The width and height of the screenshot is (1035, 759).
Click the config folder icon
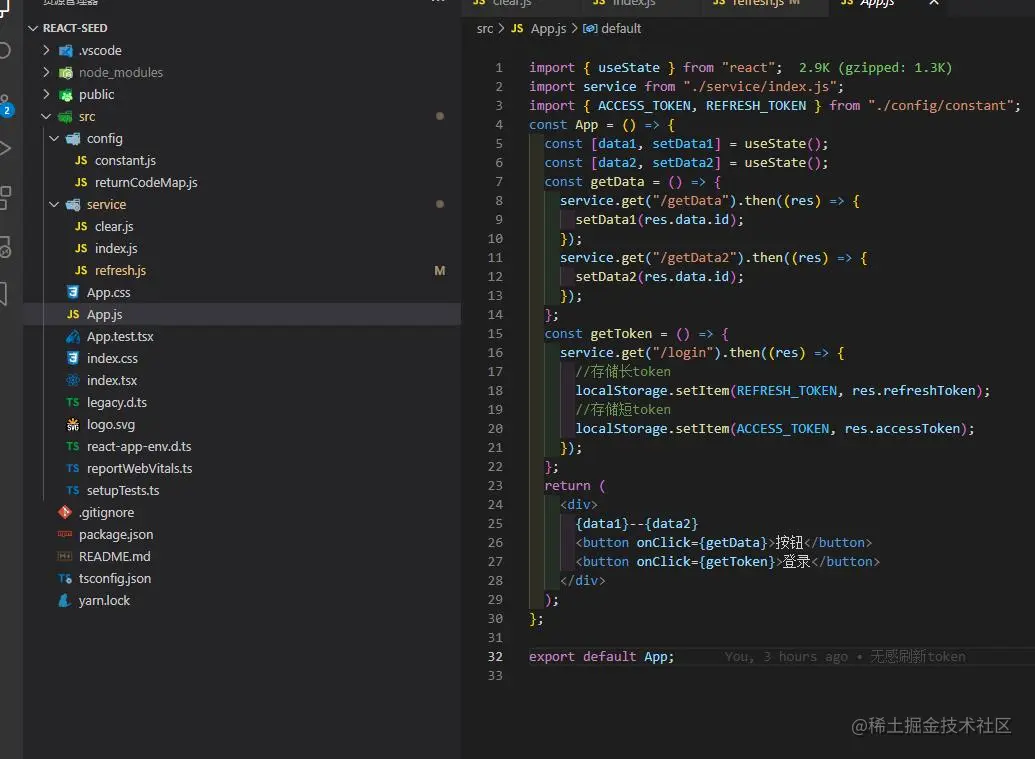pyautogui.click(x=73, y=139)
